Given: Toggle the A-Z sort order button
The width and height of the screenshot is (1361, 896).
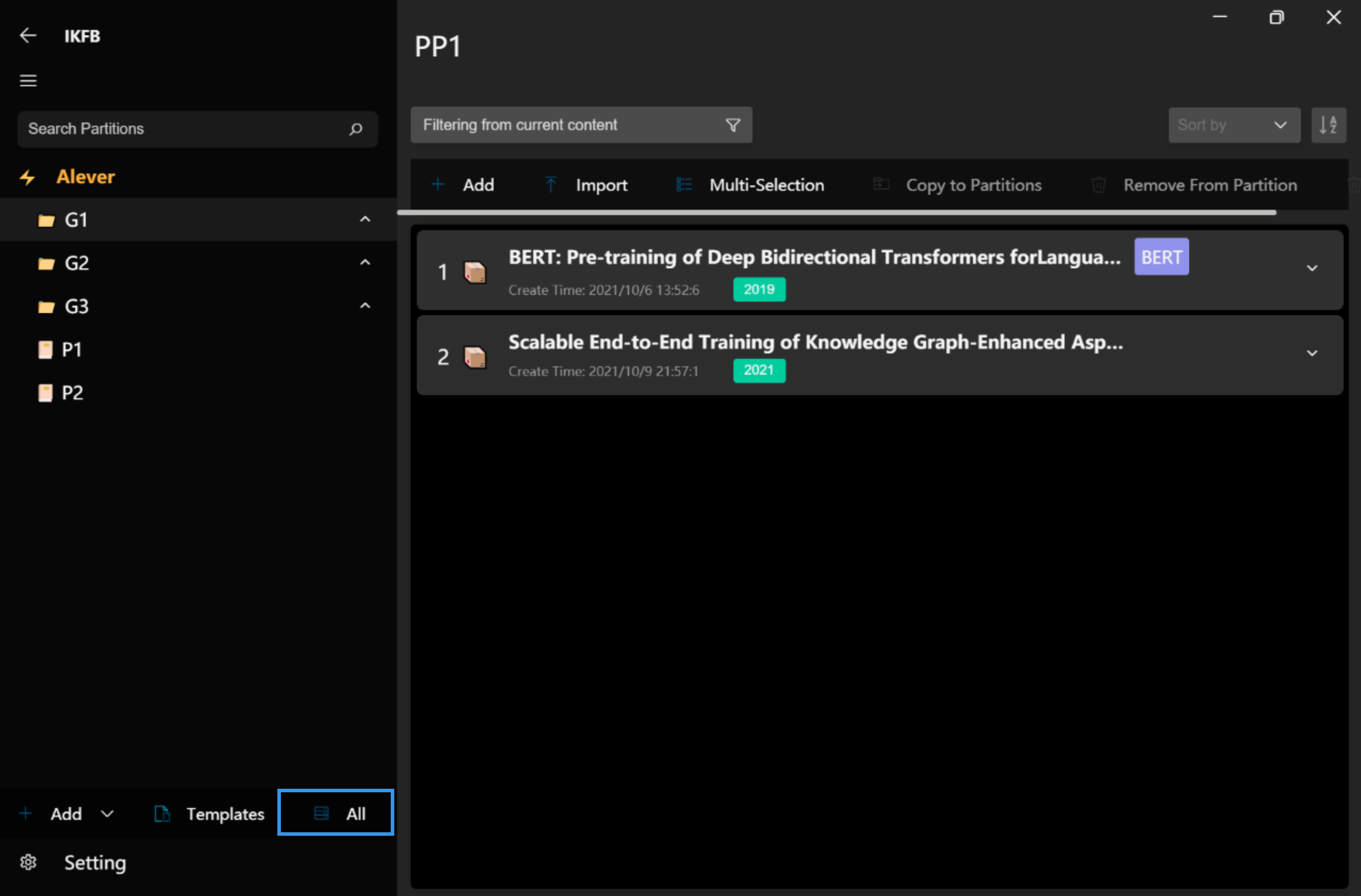Looking at the screenshot, I should [x=1328, y=125].
